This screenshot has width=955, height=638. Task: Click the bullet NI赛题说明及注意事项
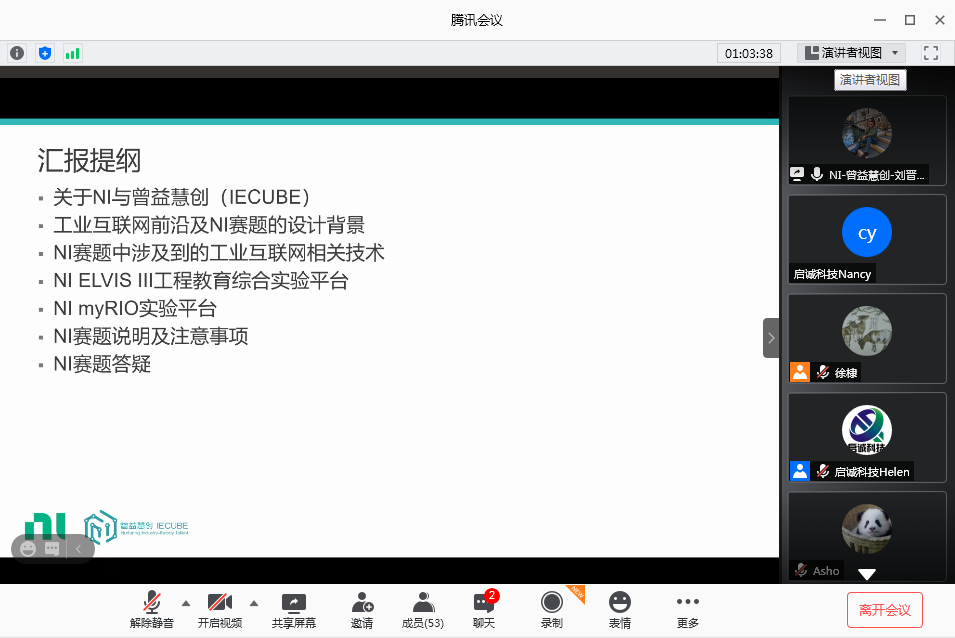[151, 336]
